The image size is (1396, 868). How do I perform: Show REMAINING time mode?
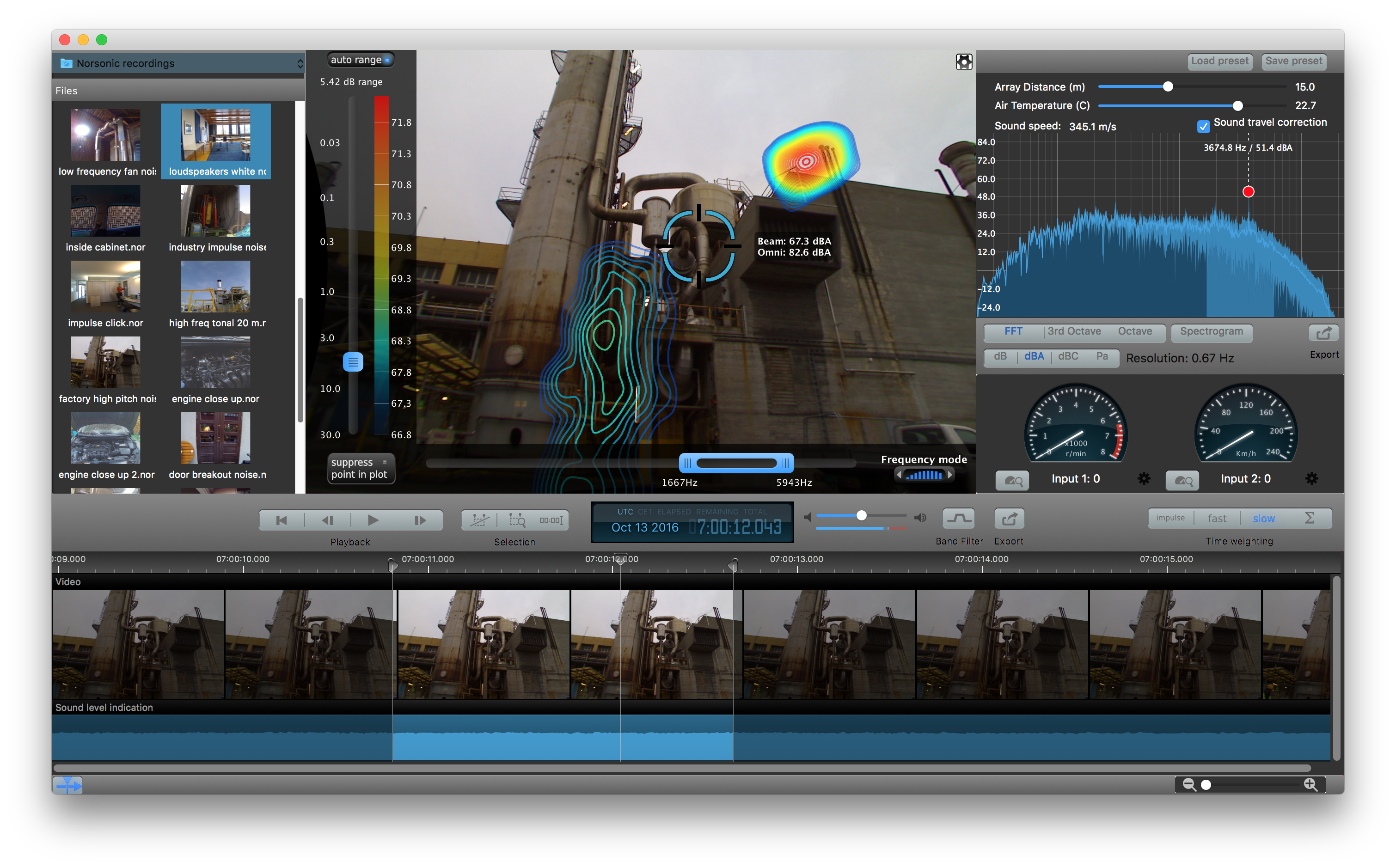(x=717, y=512)
